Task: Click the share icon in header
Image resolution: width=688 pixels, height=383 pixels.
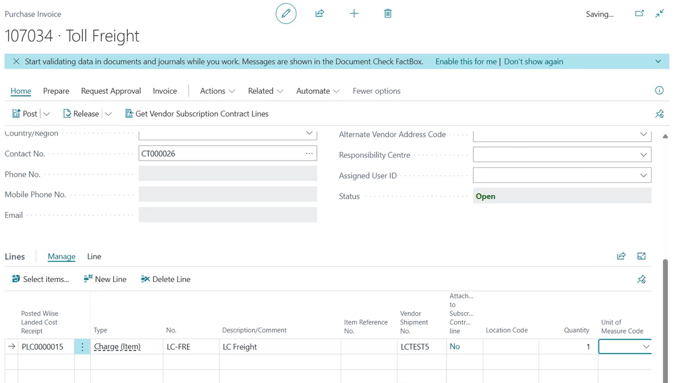Action: click(319, 14)
